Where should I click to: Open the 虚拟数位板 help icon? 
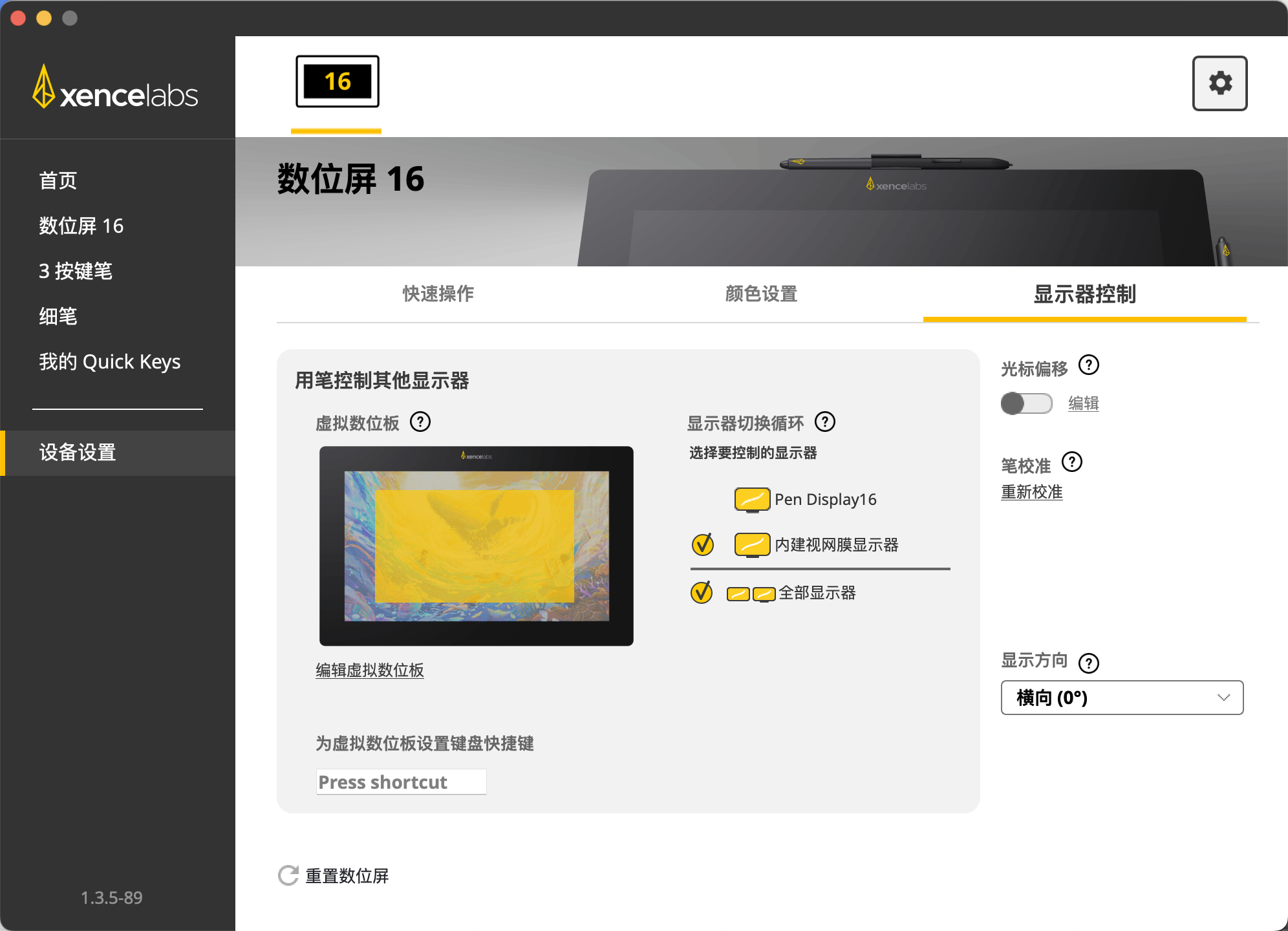(x=422, y=422)
